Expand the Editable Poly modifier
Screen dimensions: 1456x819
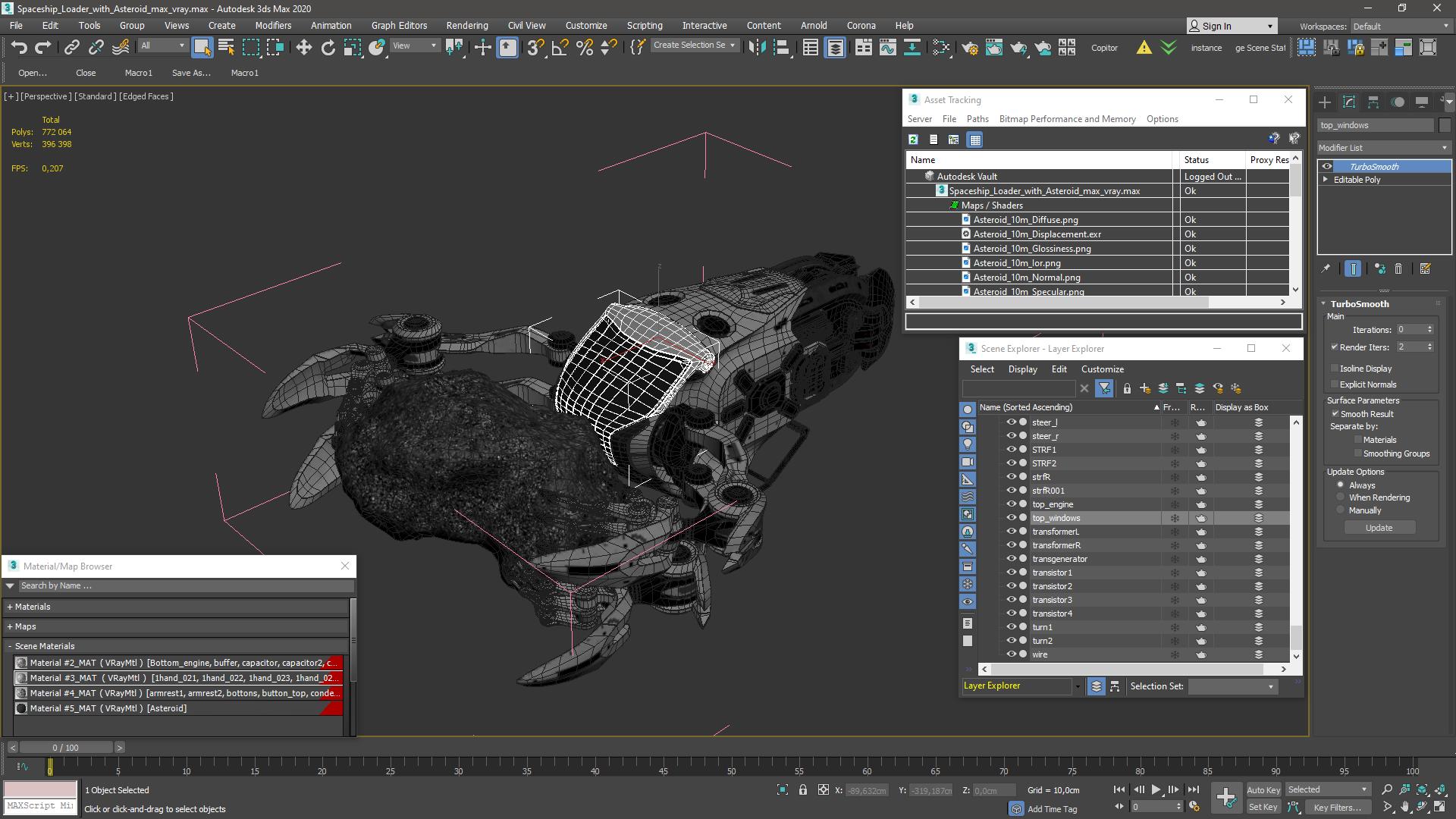click(1326, 180)
